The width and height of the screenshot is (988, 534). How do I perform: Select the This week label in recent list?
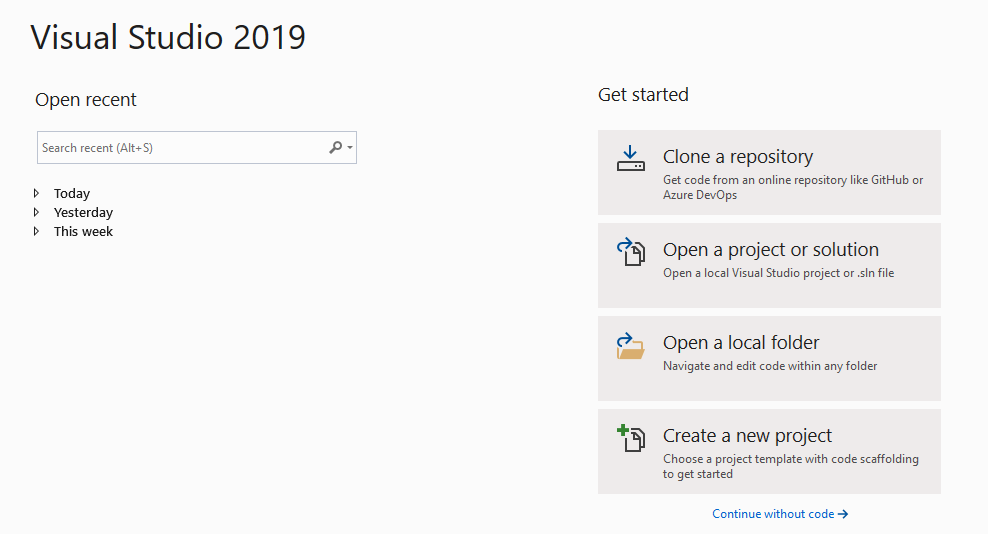[84, 232]
